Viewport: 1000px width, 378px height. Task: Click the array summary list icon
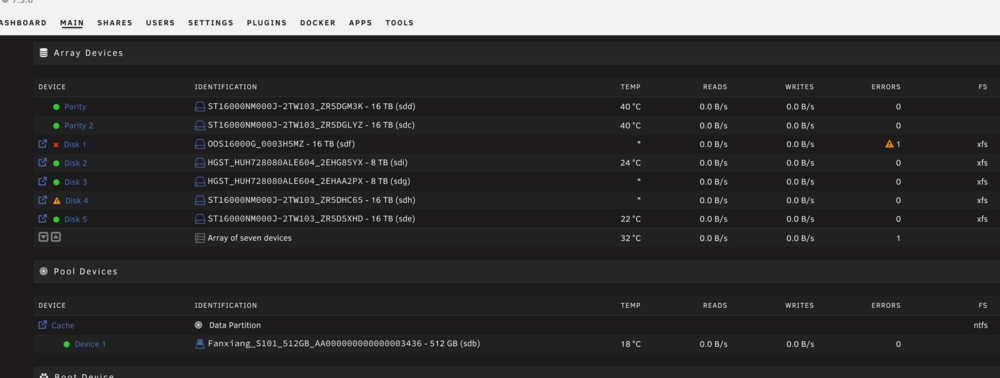(200, 238)
